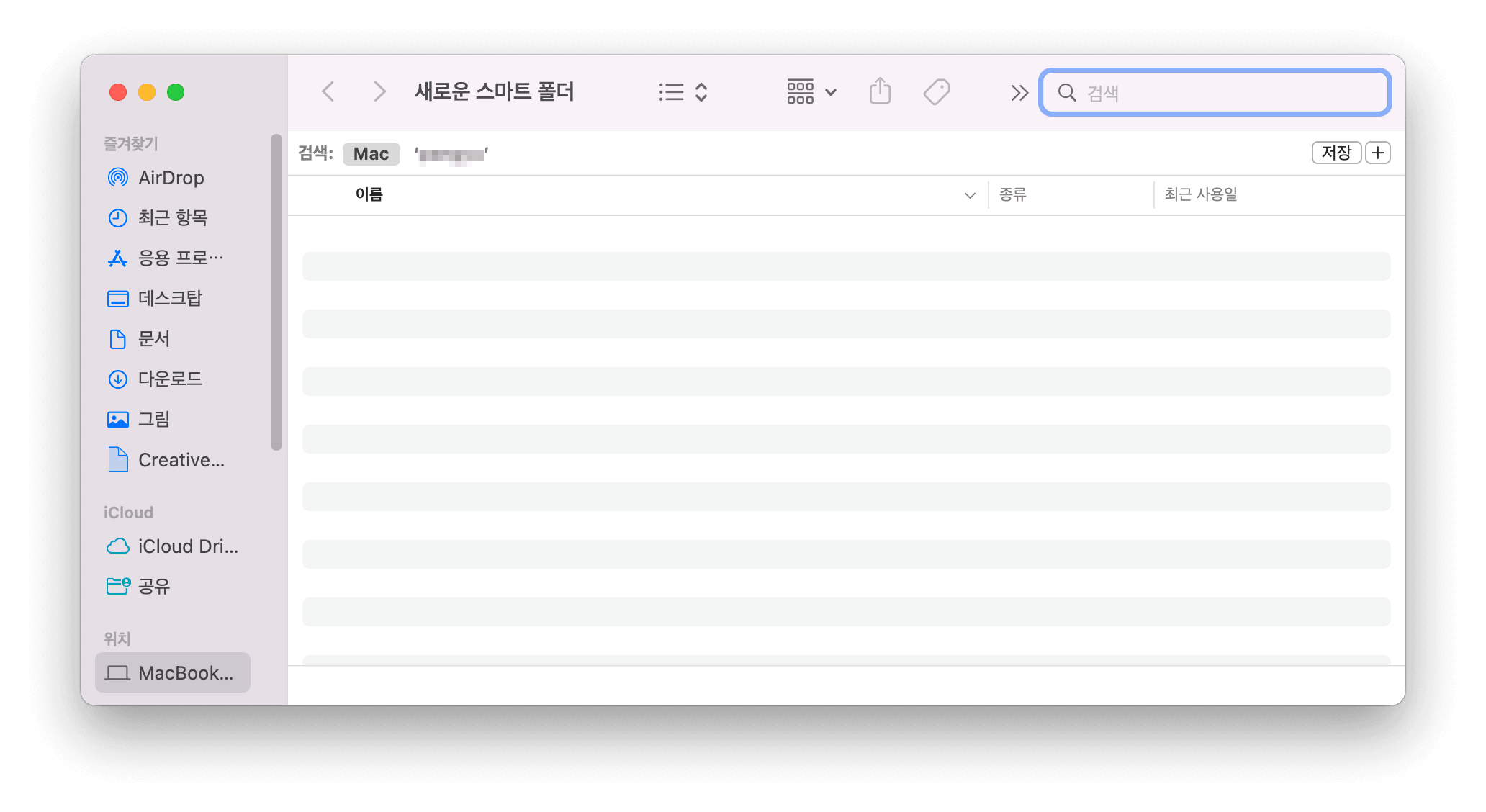Open 응용 프로그램 in sidebar

(173, 258)
